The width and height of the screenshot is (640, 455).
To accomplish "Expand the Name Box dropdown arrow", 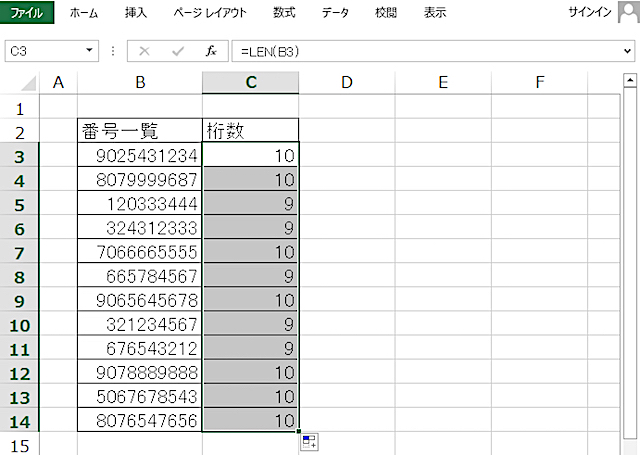I will pos(90,50).
